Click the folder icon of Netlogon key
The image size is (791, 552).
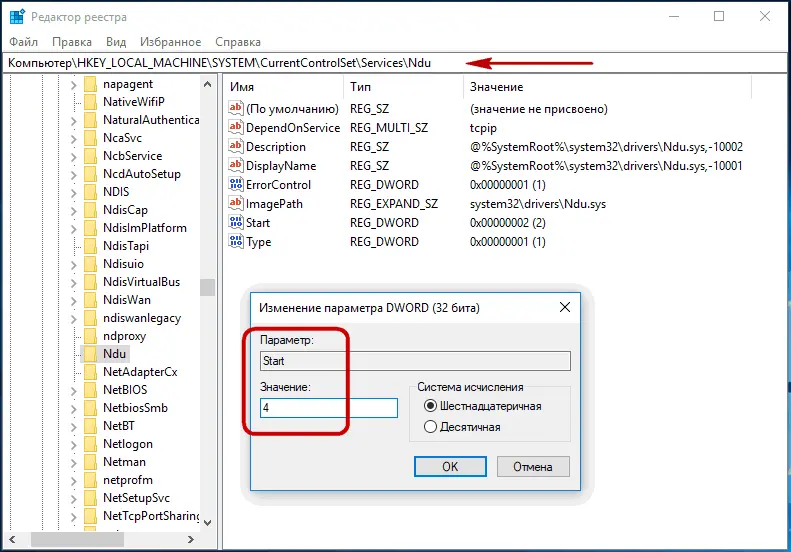pyautogui.click(x=90, y=444)
